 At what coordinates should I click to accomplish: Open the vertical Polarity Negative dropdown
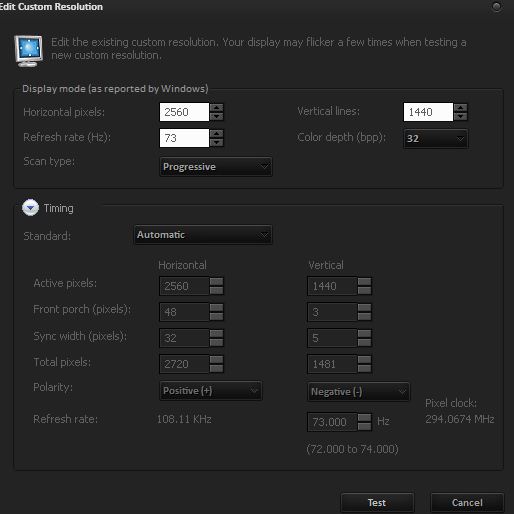(x=359, y=392)
